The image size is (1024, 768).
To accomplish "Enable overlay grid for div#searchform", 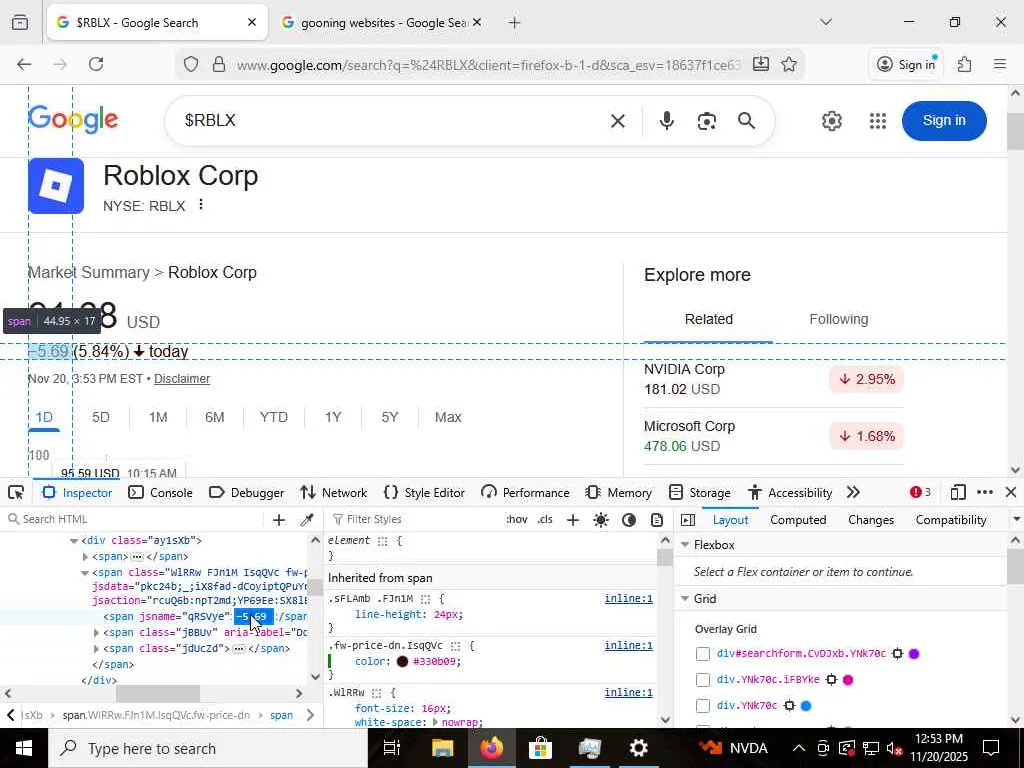I will pyautogui.click(x=703, y=654).
